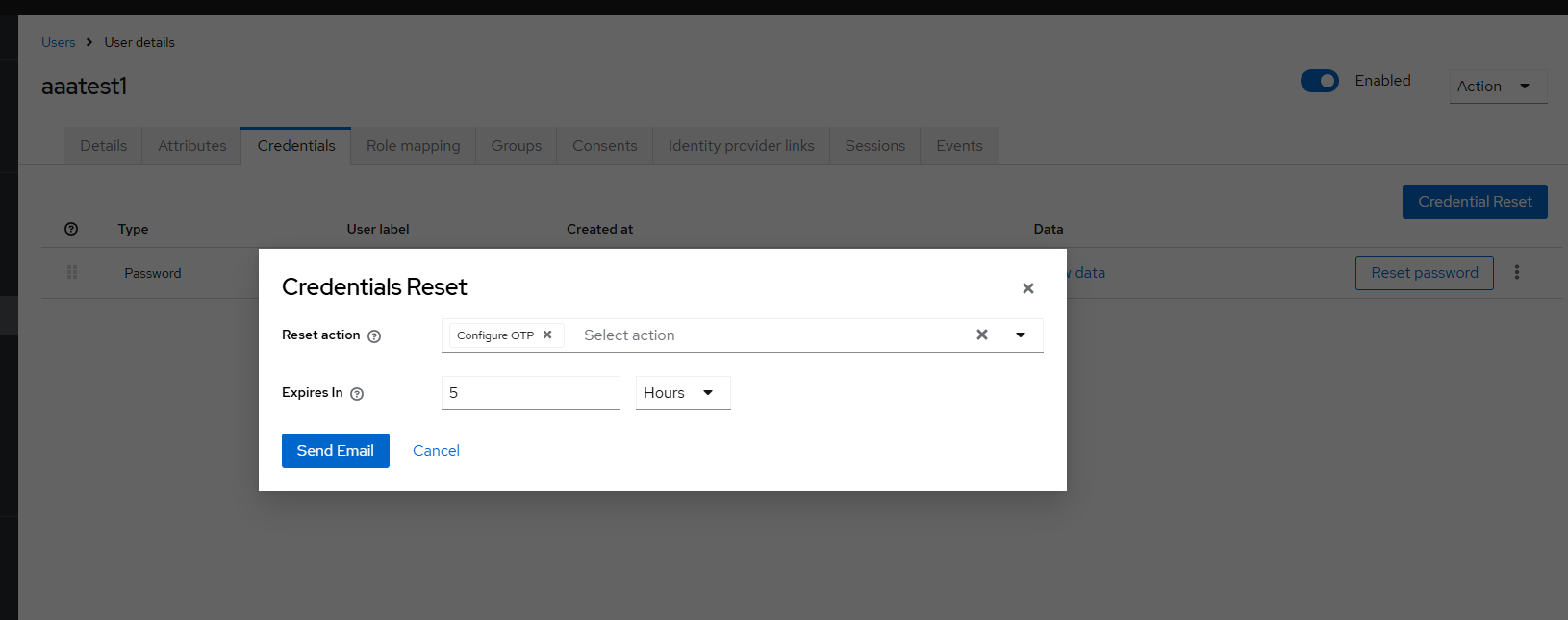Click the Password row drag handle

pyautogui.click(x=72, y=273)
